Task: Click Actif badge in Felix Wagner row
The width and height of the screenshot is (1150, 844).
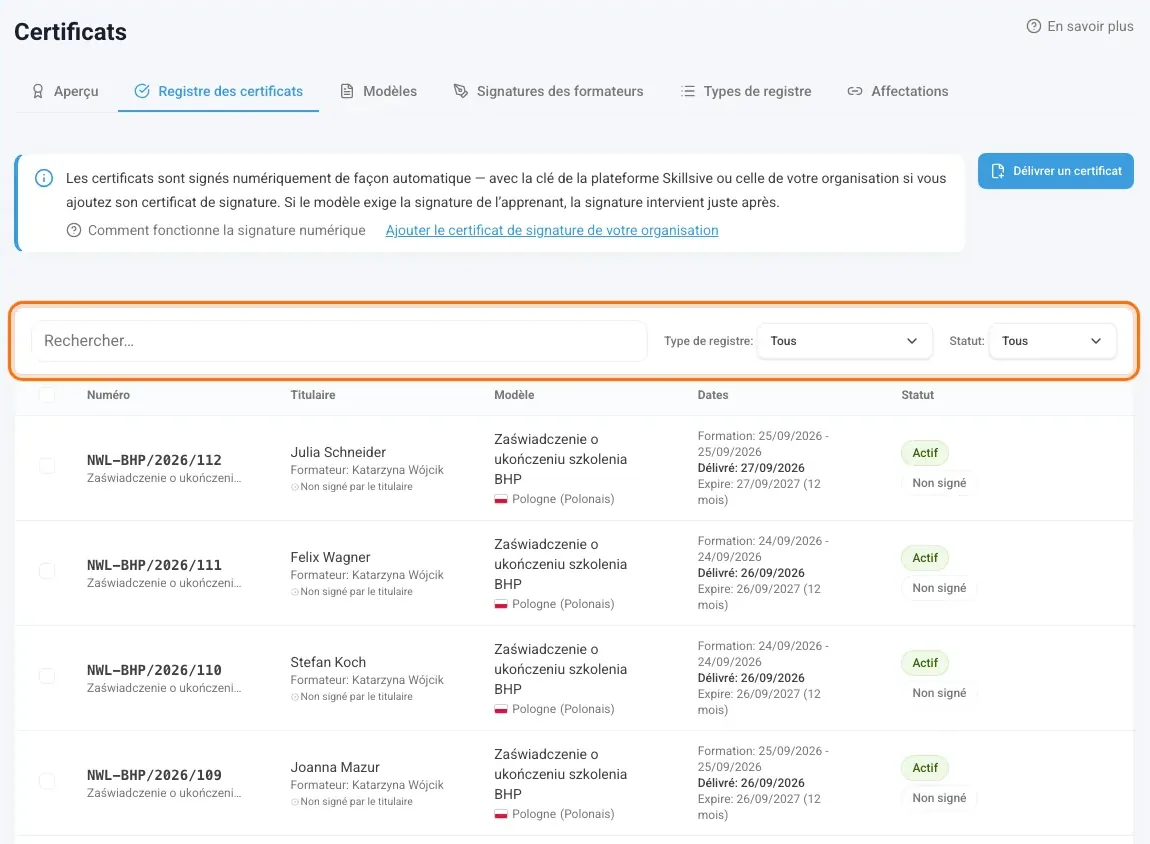Action: tap(925, 558)
